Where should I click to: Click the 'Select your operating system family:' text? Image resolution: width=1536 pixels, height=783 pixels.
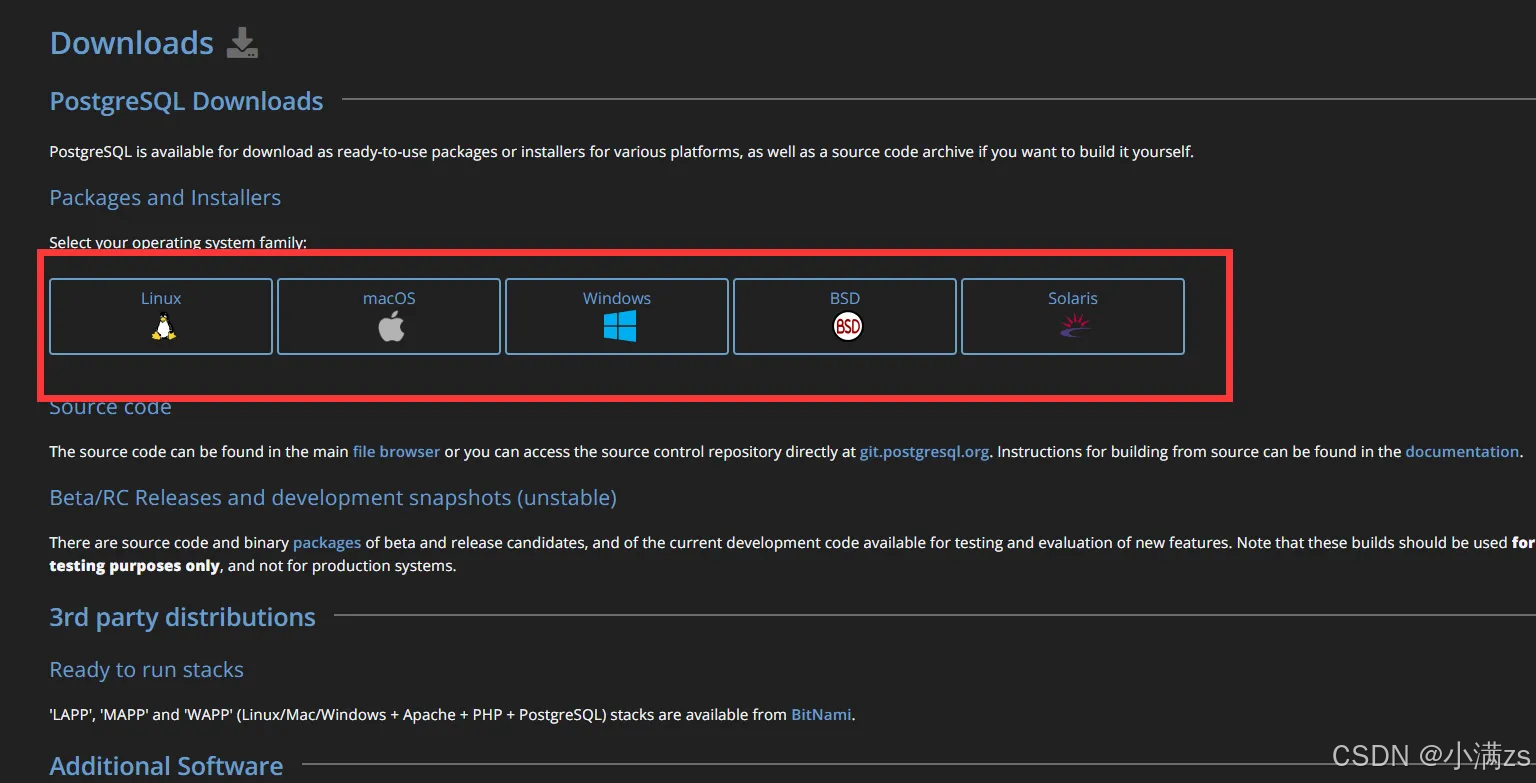178,243
